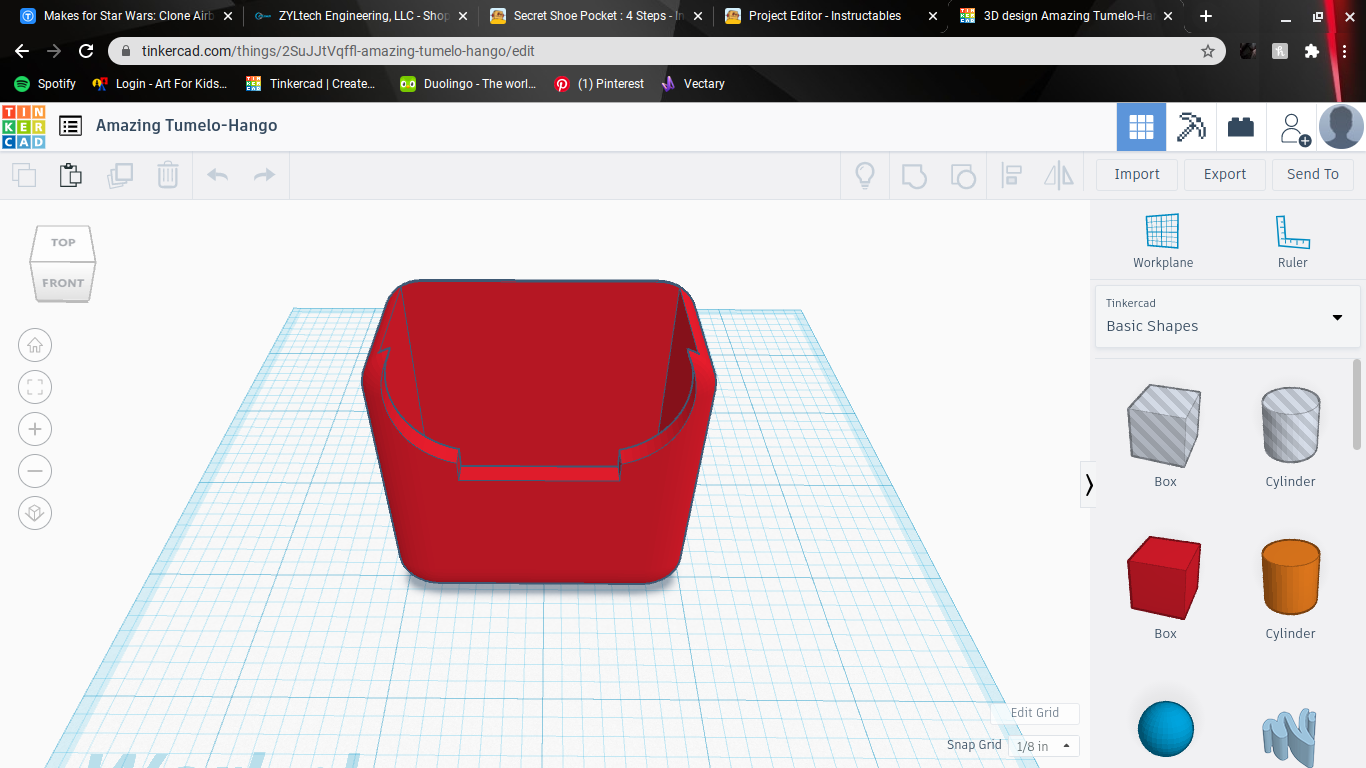Select the blue Sphere shape
Viewport: 1366px width, 768px height.
click(1166, 729)
